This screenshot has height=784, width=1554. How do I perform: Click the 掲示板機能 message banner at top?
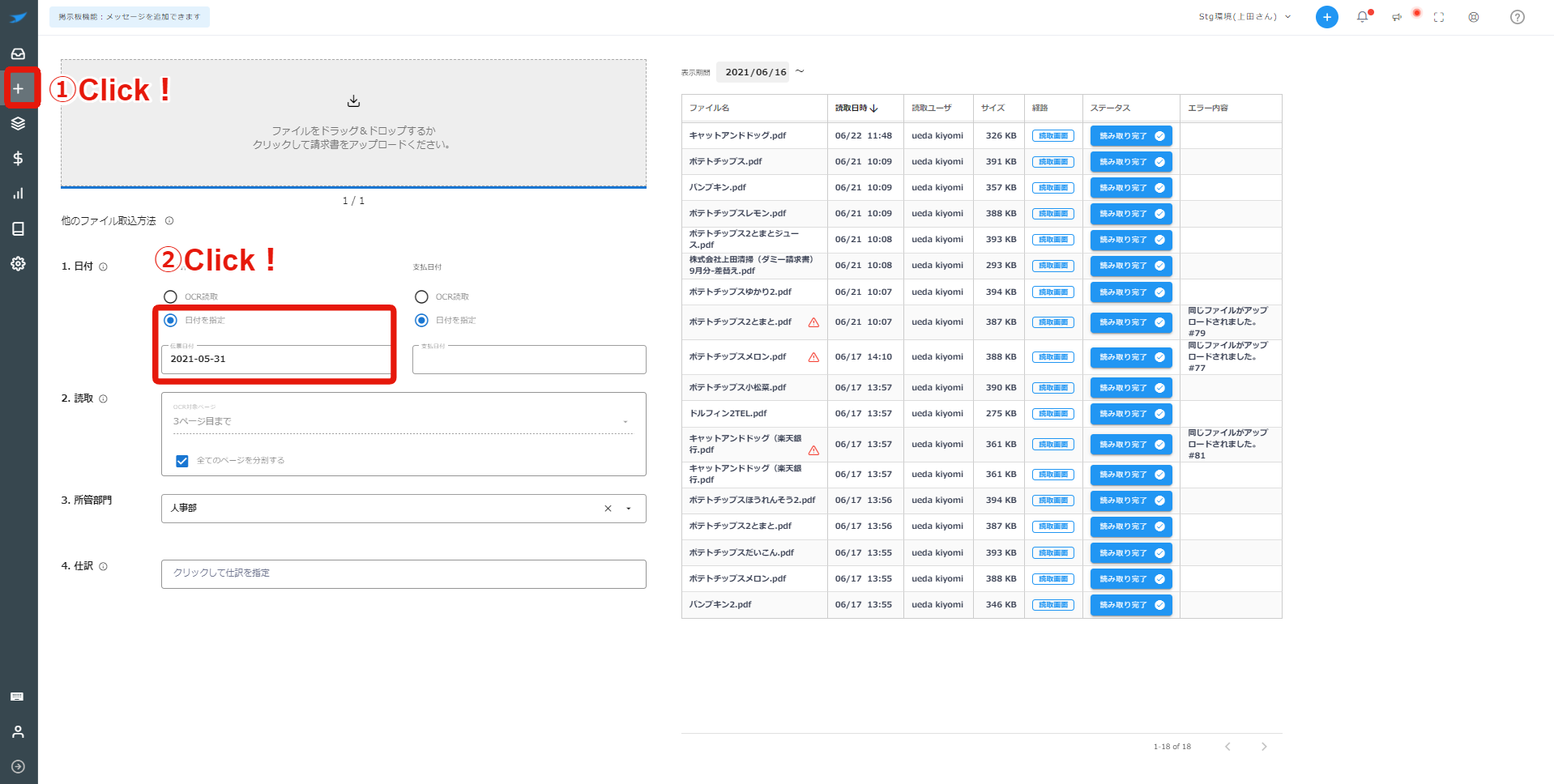click(x=130, y=17)
